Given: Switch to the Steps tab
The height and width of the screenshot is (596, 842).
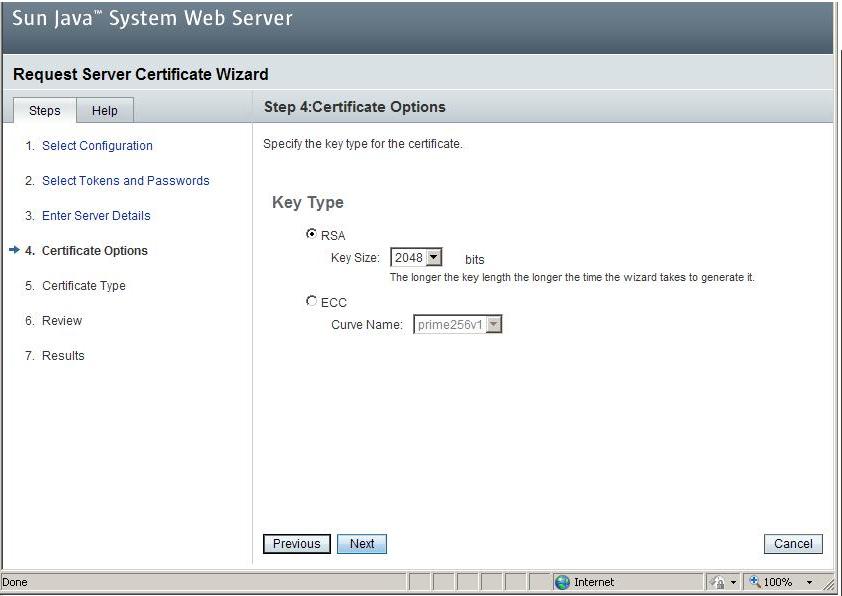Looking at the screenshot, I should click(44, 111).
